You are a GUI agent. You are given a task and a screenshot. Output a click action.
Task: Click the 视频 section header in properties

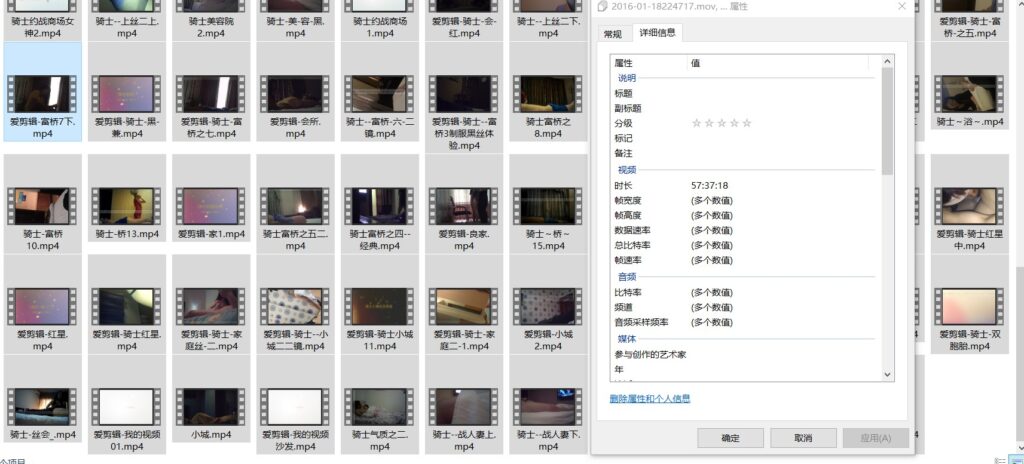pos(627,171)
